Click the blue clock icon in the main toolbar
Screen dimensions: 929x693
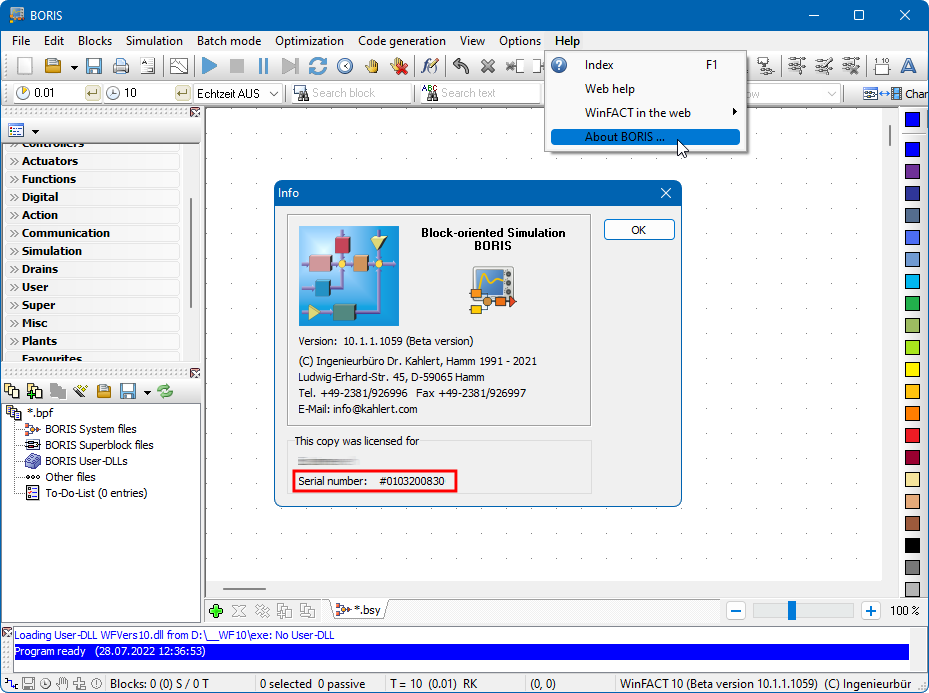point(345,66)
